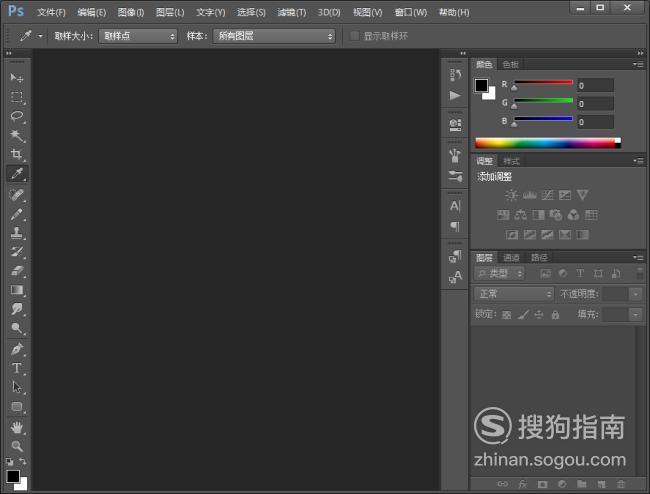Select the Magic Wand tool
The height and width of the screenshot is (494, 650).
tap(17, 135)
